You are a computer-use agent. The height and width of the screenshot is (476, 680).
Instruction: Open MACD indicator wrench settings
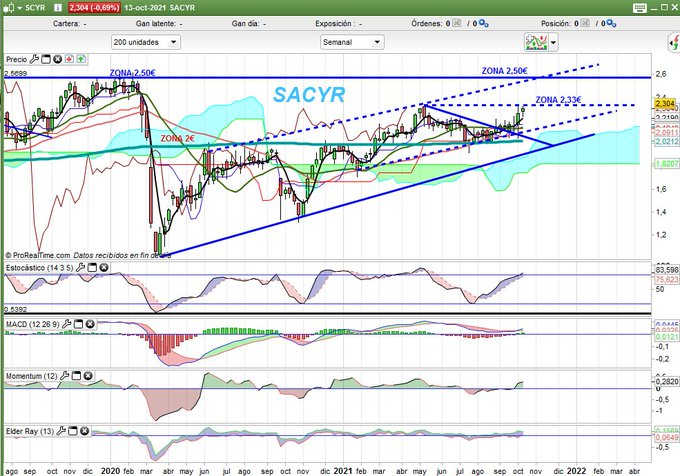[66, 324]
